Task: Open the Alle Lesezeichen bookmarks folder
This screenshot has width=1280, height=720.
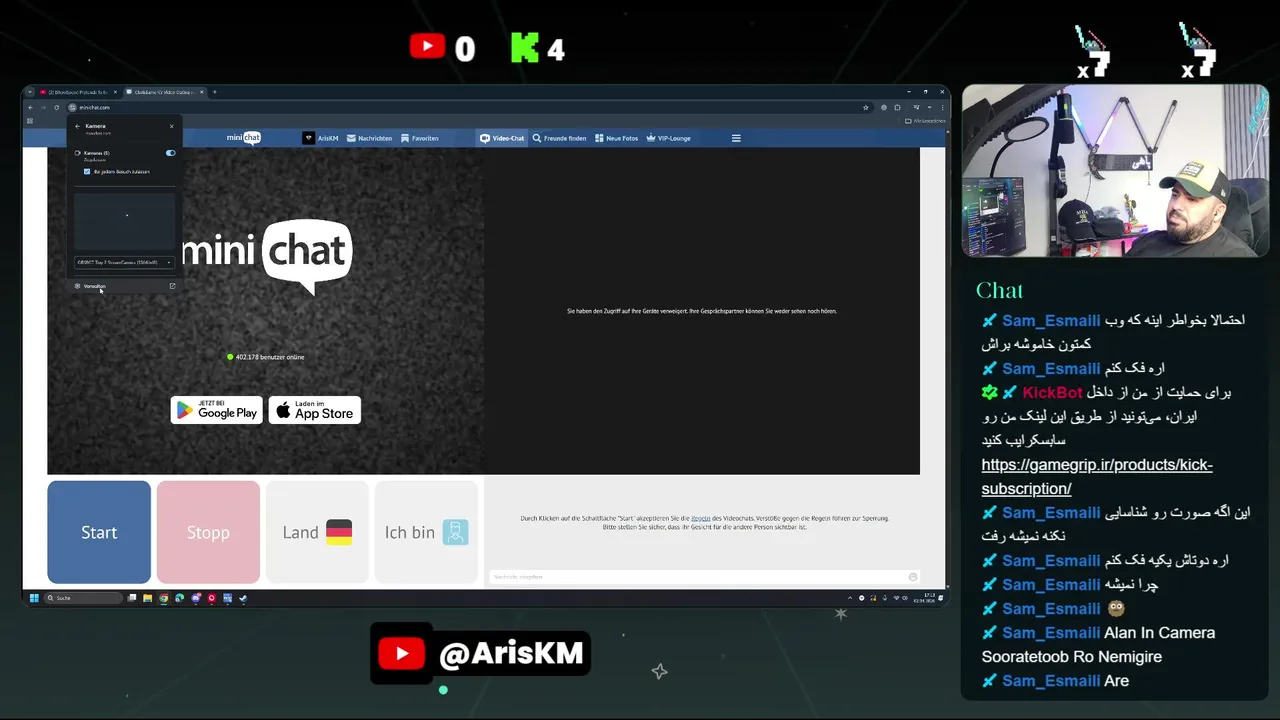Action: pyautogui.click(x=923, y=120)
